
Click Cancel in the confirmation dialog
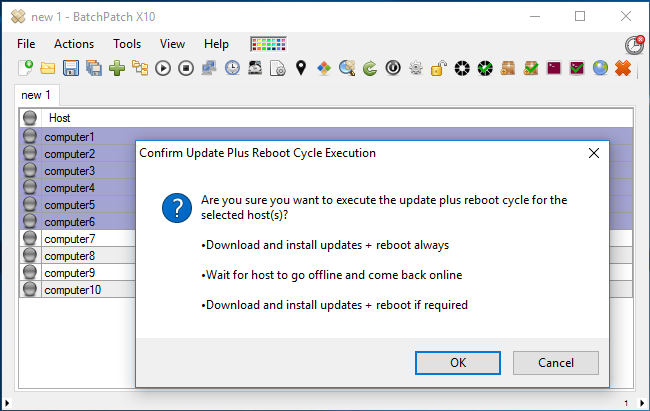click(x=555, y=363)
